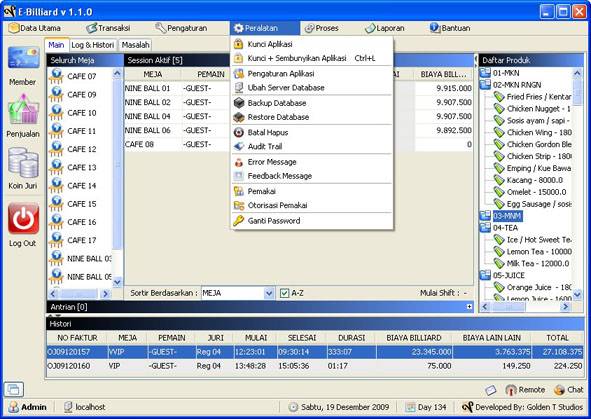This screenshot has height=419, width=591.
Task: Select CAFE 08 session row
Action: 298,144
